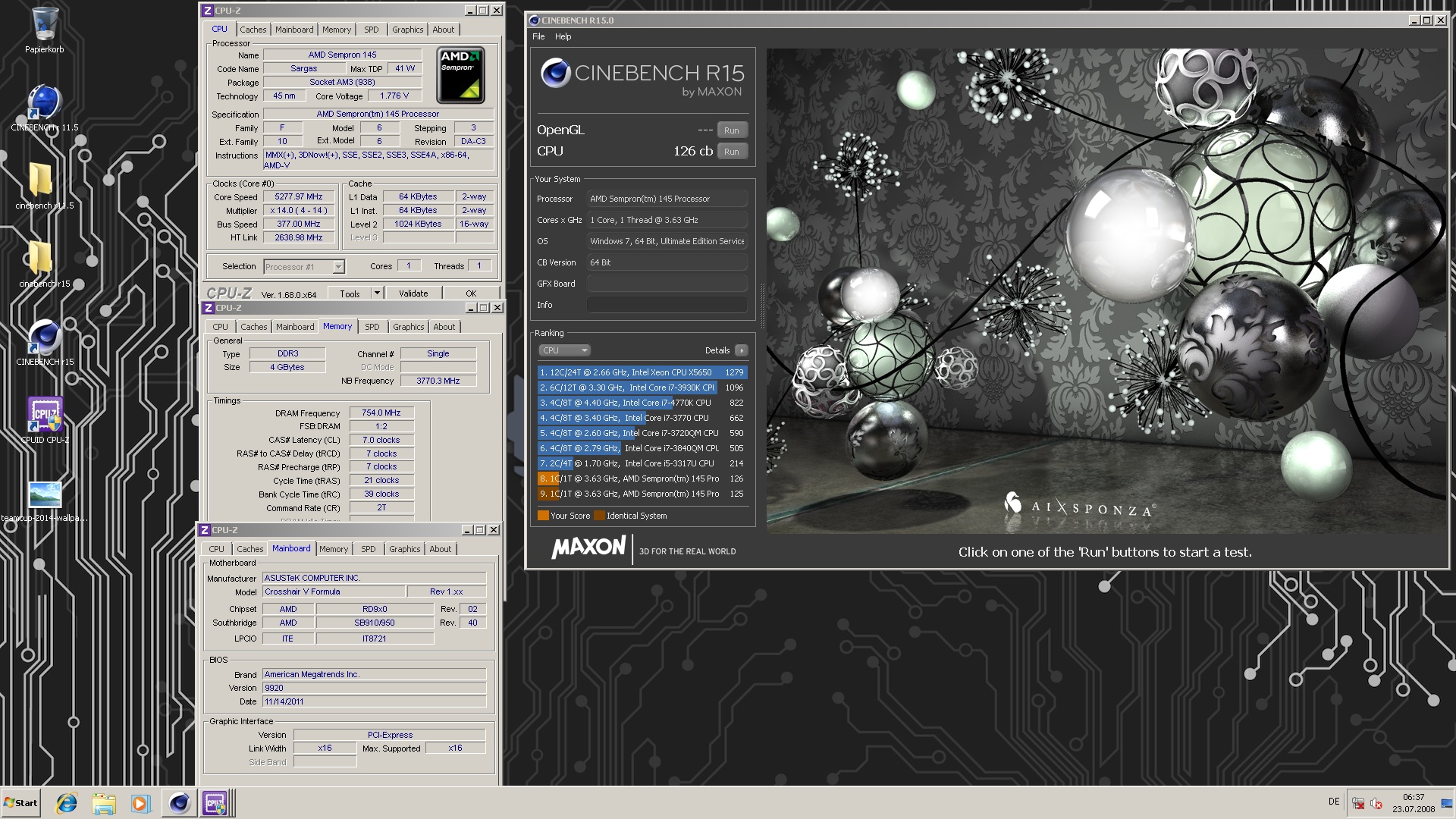This screenshot has height=819, width=1456.
Task: Select ranking row 3 Core i7-4770K
Action: pyautogui.click(x=642, y=403)
